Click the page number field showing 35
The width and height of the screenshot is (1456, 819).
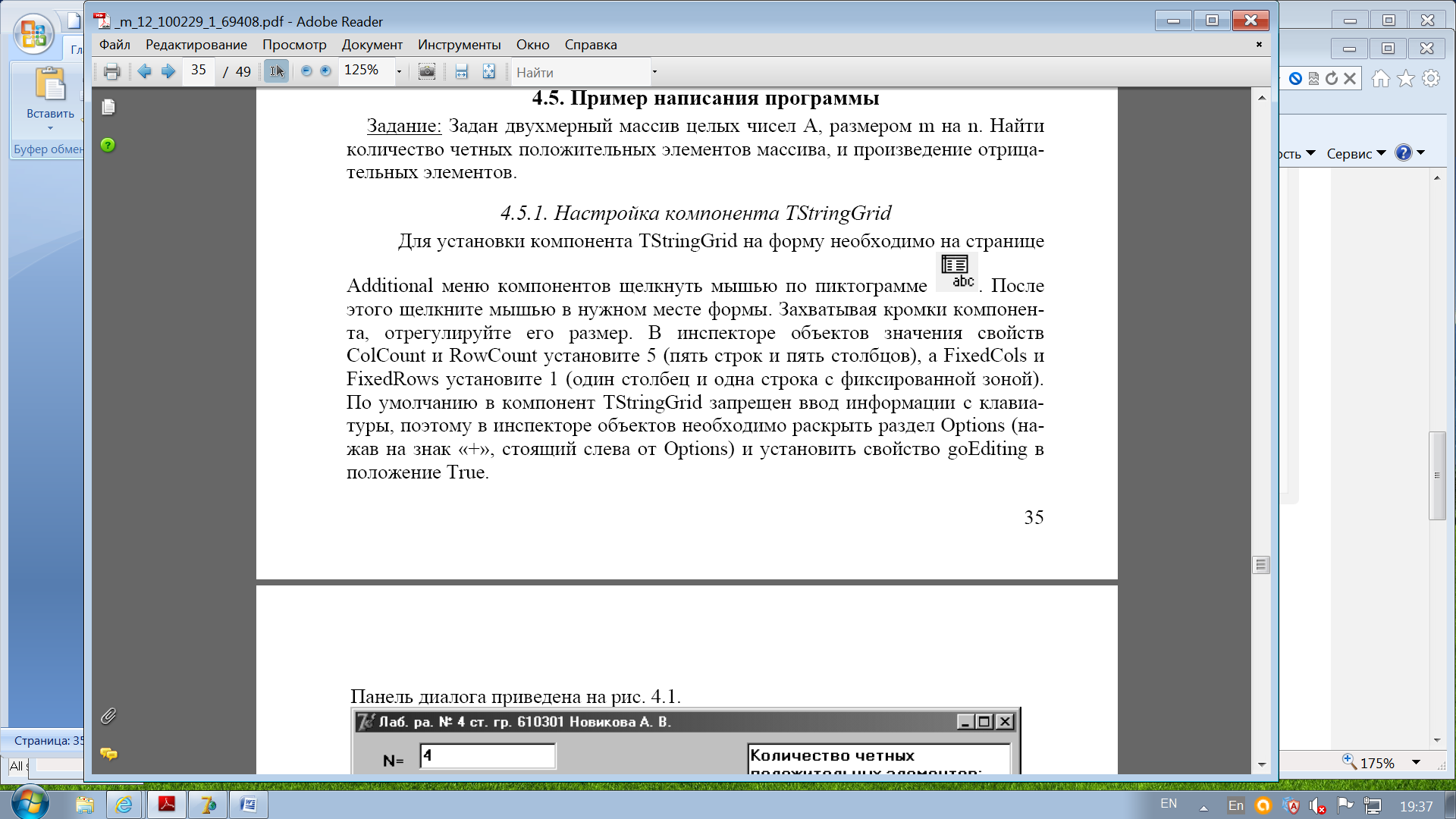[199, 71]
